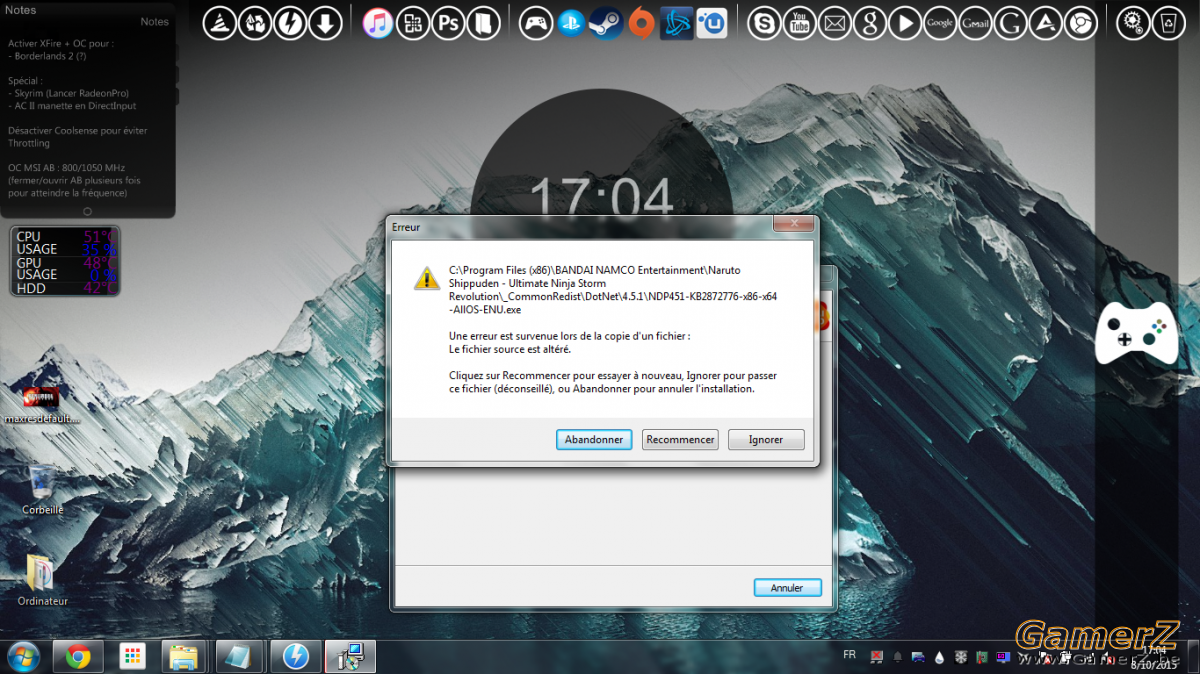This screenshot has height=674, width=1200.
Task: Click the FR language indicator
Action: [x=849, y=655]
